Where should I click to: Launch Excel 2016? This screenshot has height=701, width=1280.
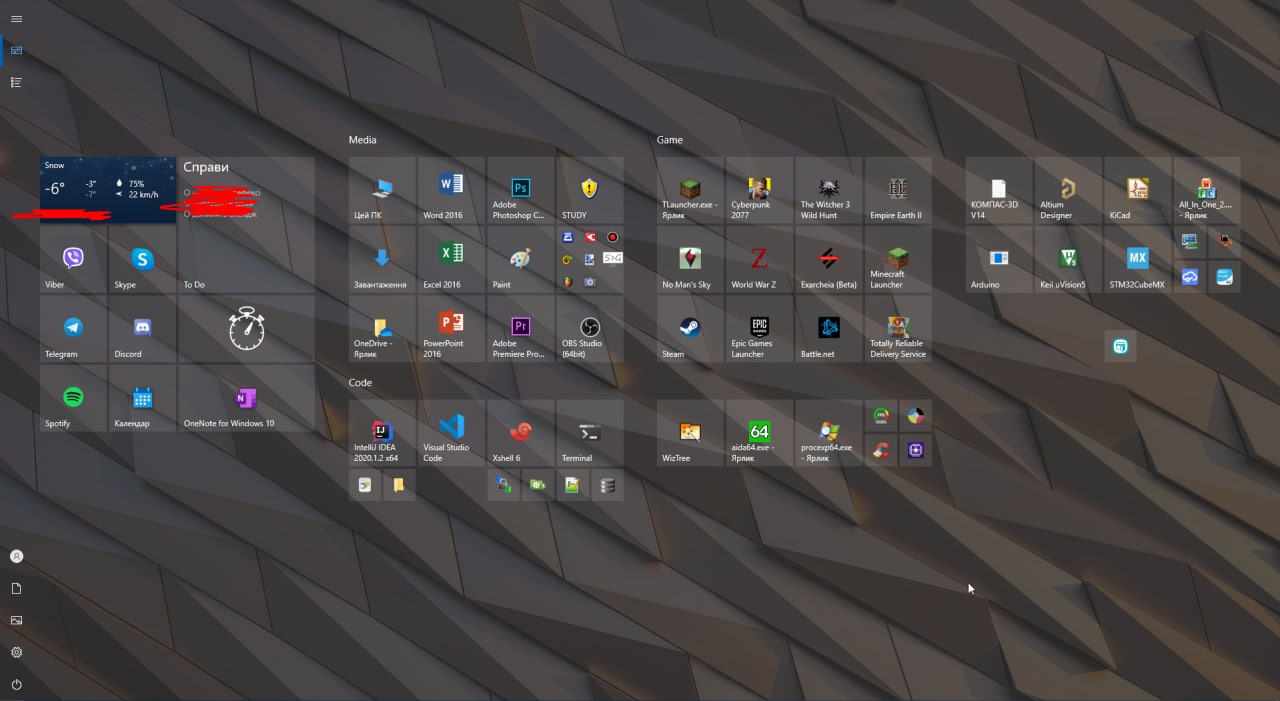click(x=451, y=260)
